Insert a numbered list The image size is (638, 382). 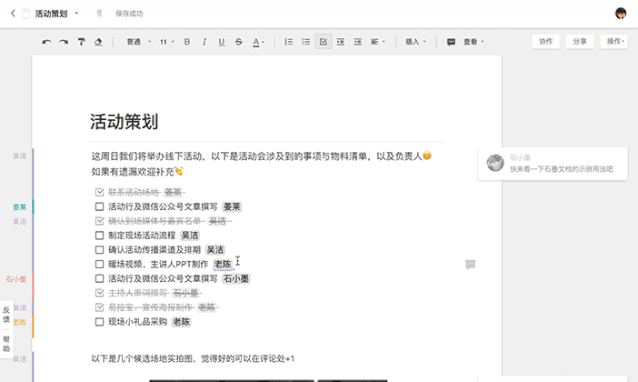tap(288, 42)
